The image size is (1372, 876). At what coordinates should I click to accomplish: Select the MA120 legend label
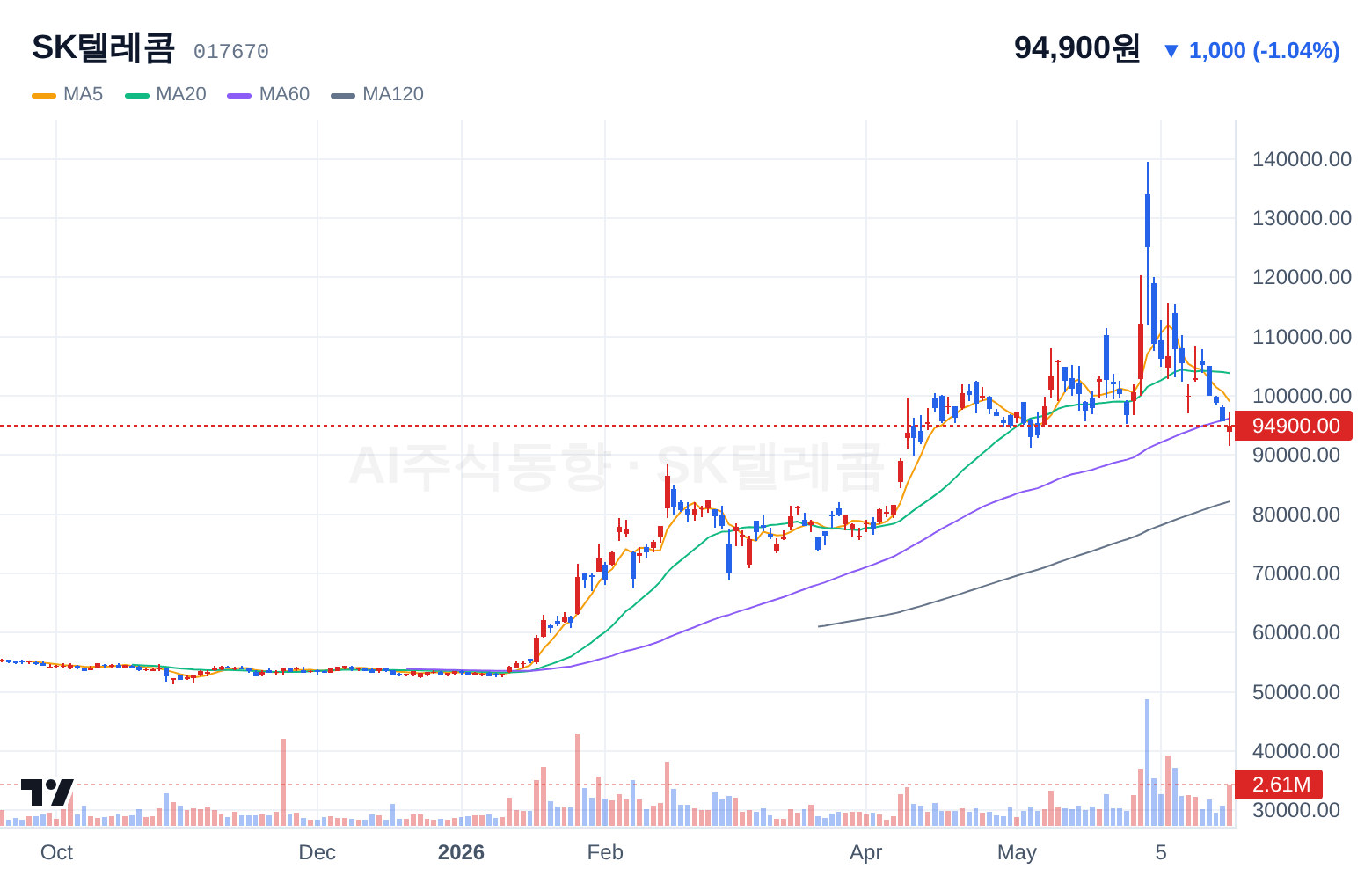[x=393, y=94]
